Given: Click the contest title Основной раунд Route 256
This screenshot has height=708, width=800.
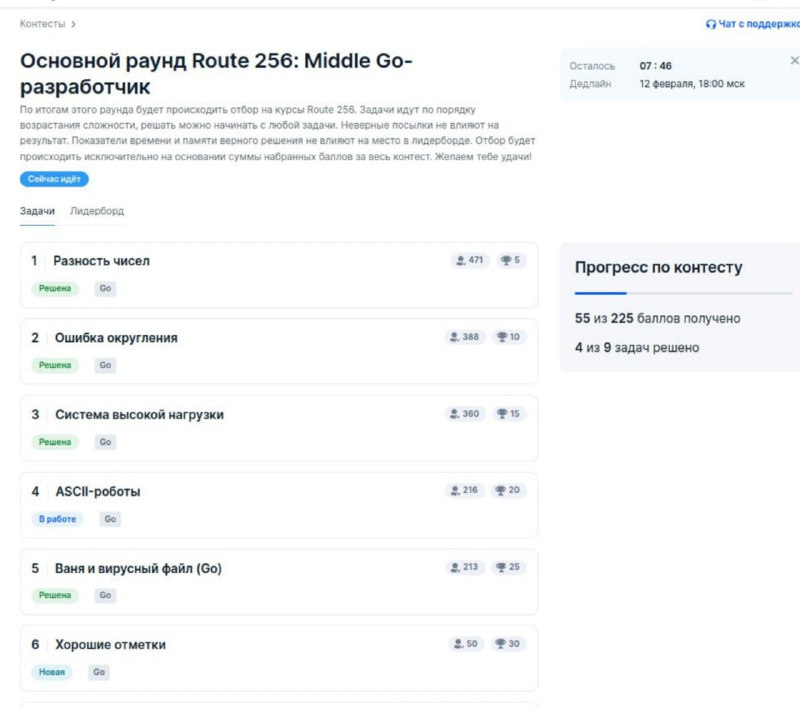Looking at the screenshot, I should [x=216, y=73].
